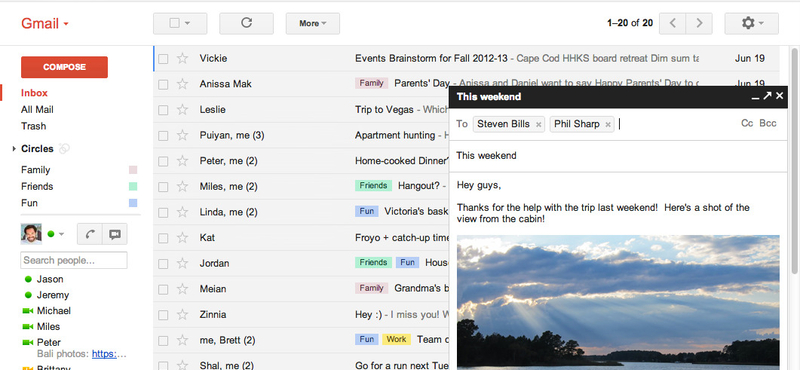Check the Meian email checkbox
Viewport: 800px width, 370px height.
point(163,289)
